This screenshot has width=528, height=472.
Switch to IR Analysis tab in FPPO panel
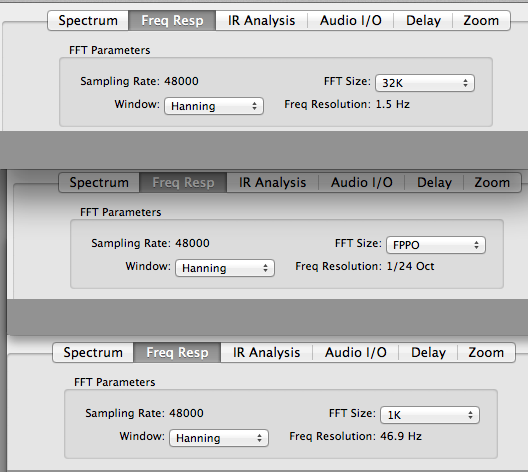coord(272,182)
